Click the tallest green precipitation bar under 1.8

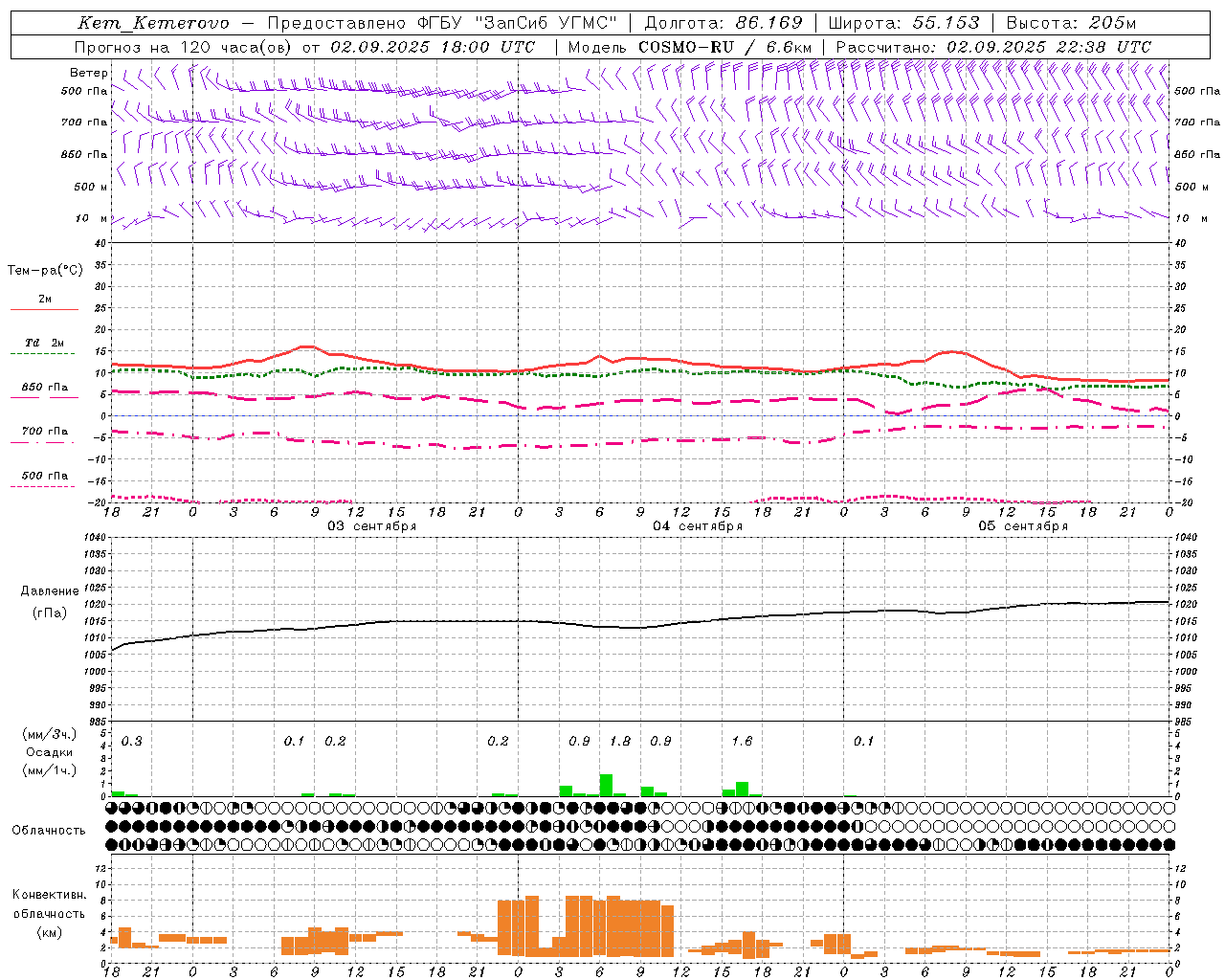click(606, 785)
